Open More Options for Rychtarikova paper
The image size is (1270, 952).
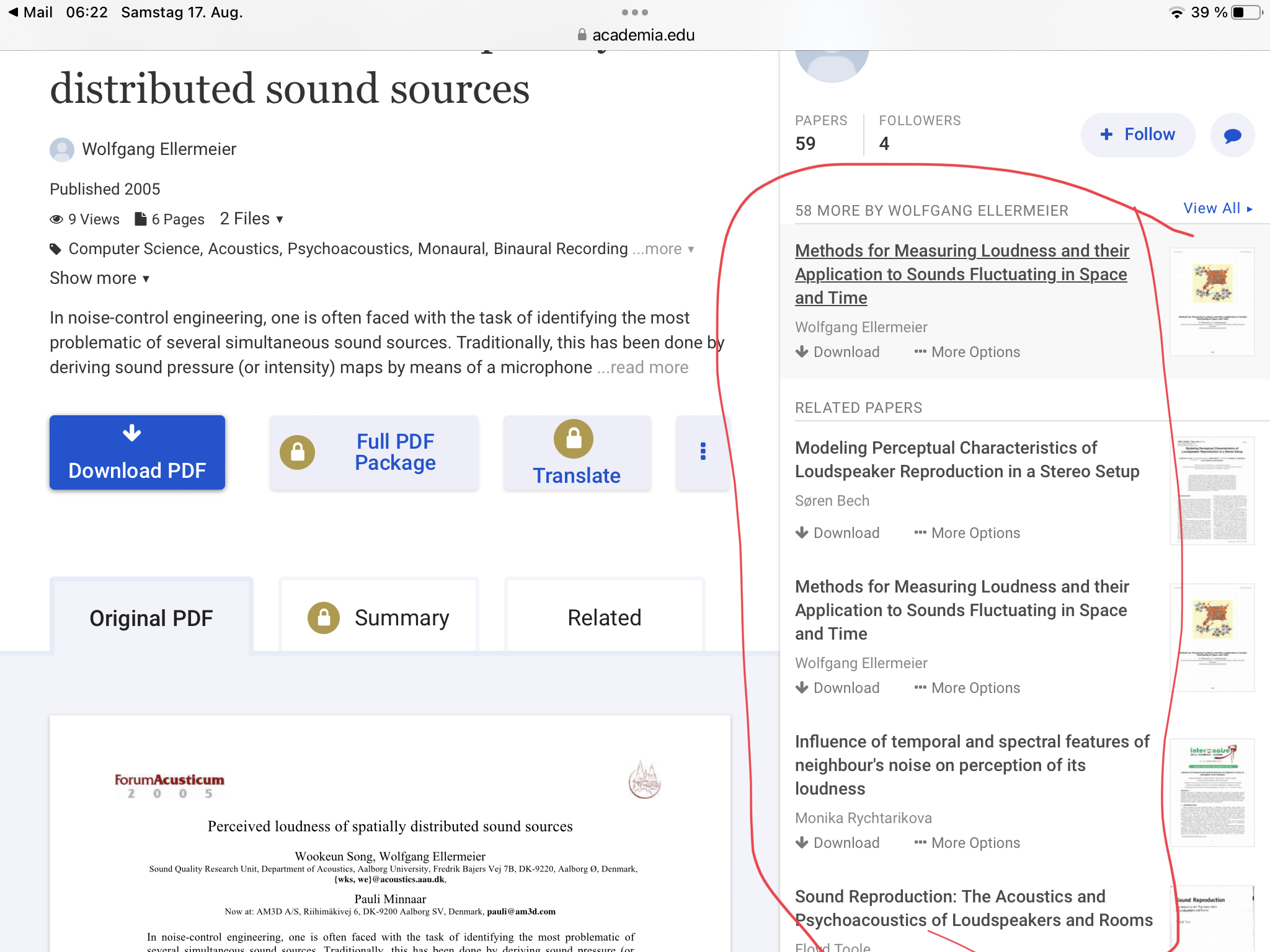pyautogui.click(x=967, y=843)
